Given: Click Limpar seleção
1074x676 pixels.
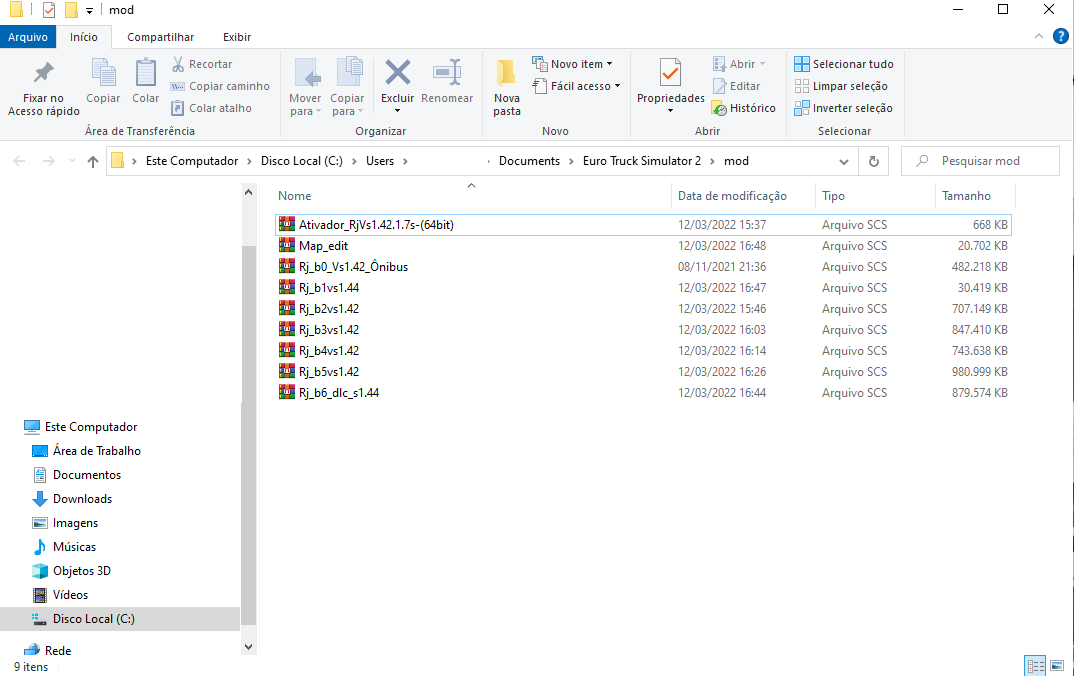Looking at the screenshot, I should click(841, 86).
